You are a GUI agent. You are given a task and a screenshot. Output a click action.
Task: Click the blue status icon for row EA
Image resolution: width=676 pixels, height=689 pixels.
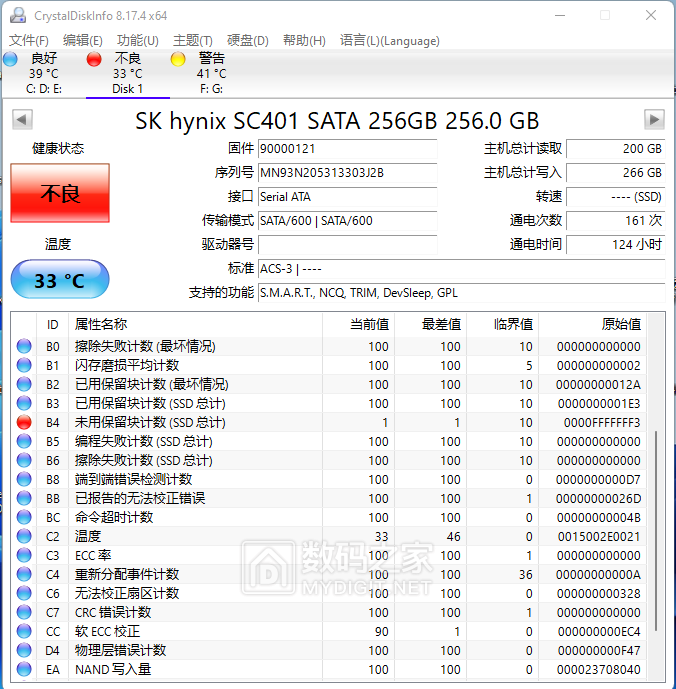pyautogui.click(x=24, y=669)
